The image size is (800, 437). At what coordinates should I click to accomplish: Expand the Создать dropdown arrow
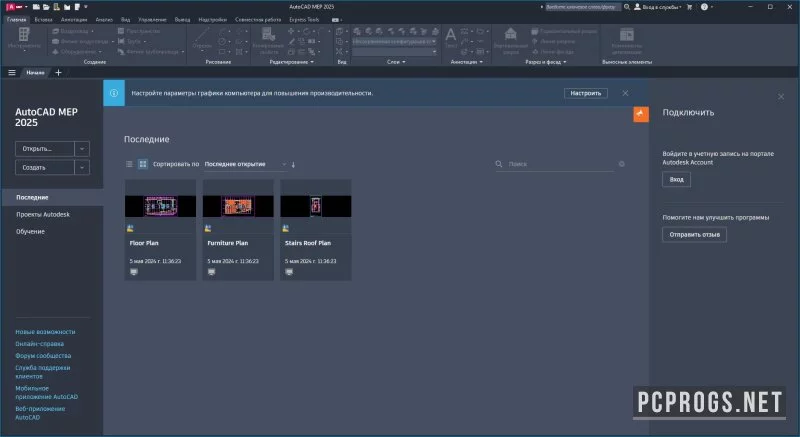(x=82, y=167)
